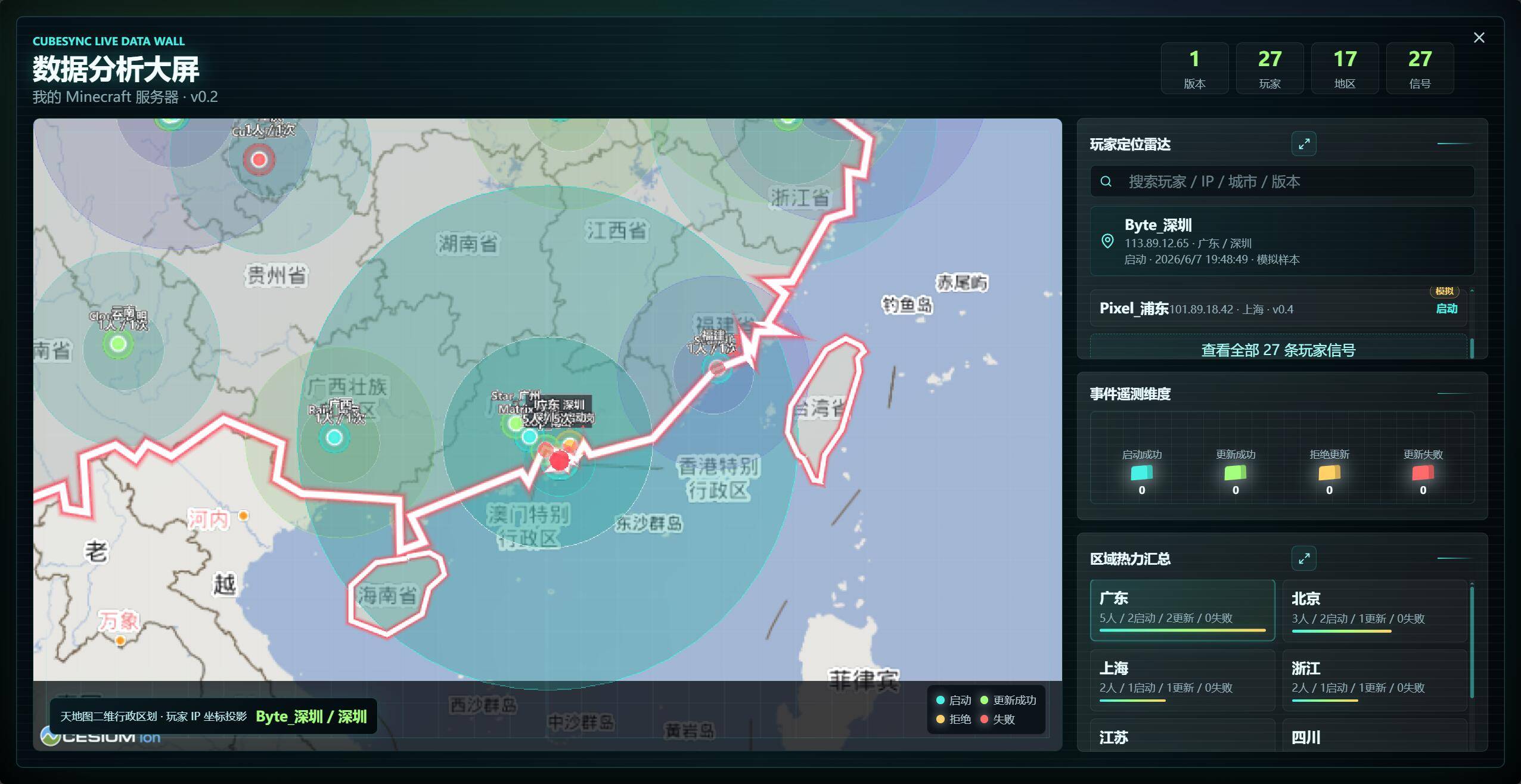Click the search magnifier icon
1521x784 pixels.
click(x=1106, y=181)
